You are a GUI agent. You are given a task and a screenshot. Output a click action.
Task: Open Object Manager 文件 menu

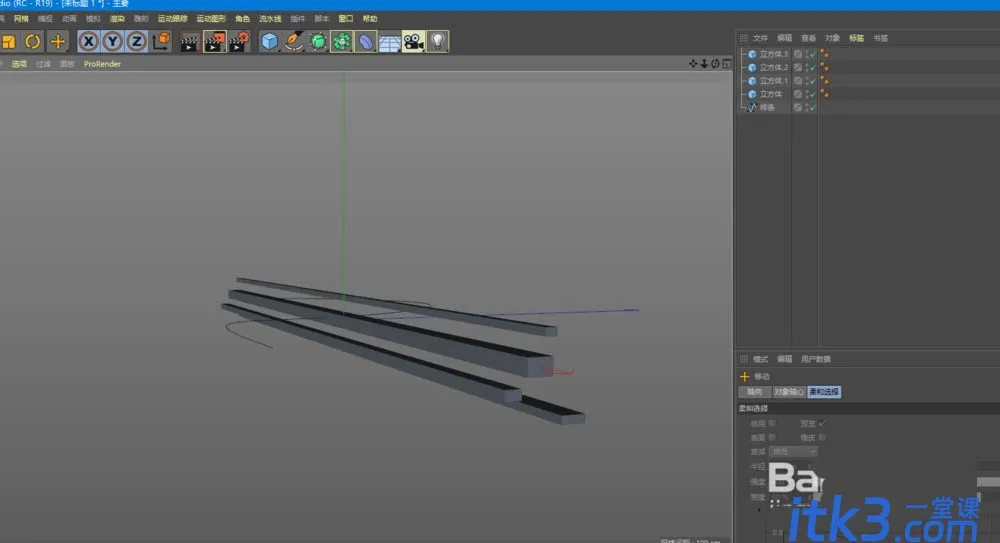click(760, 38)
